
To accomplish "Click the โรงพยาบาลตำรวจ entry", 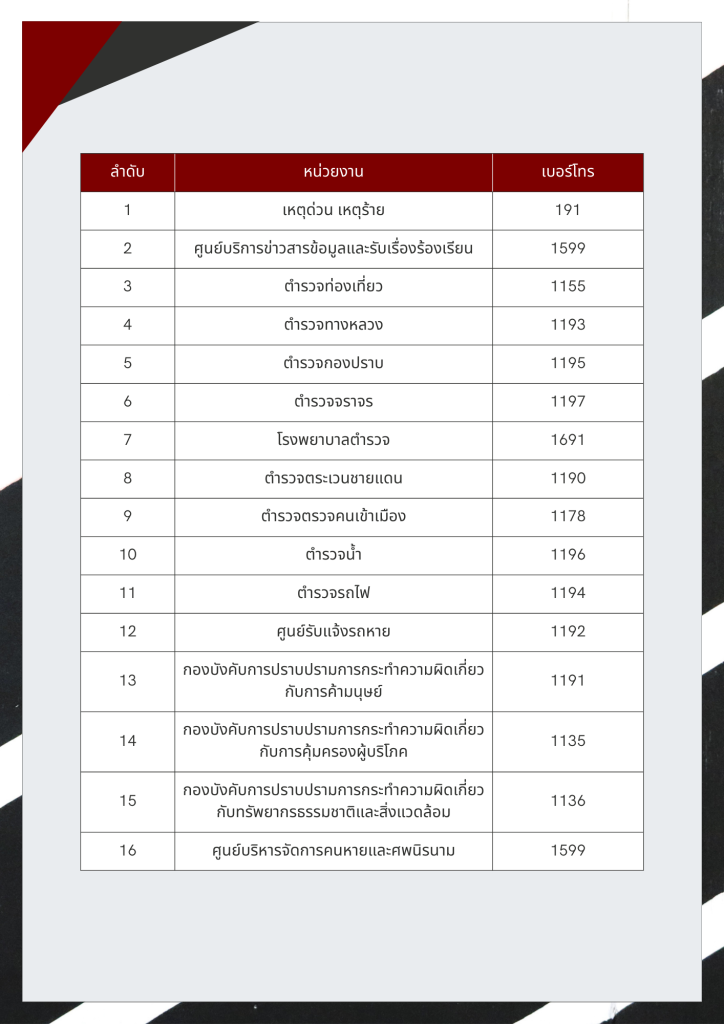I will pos(333,440).
